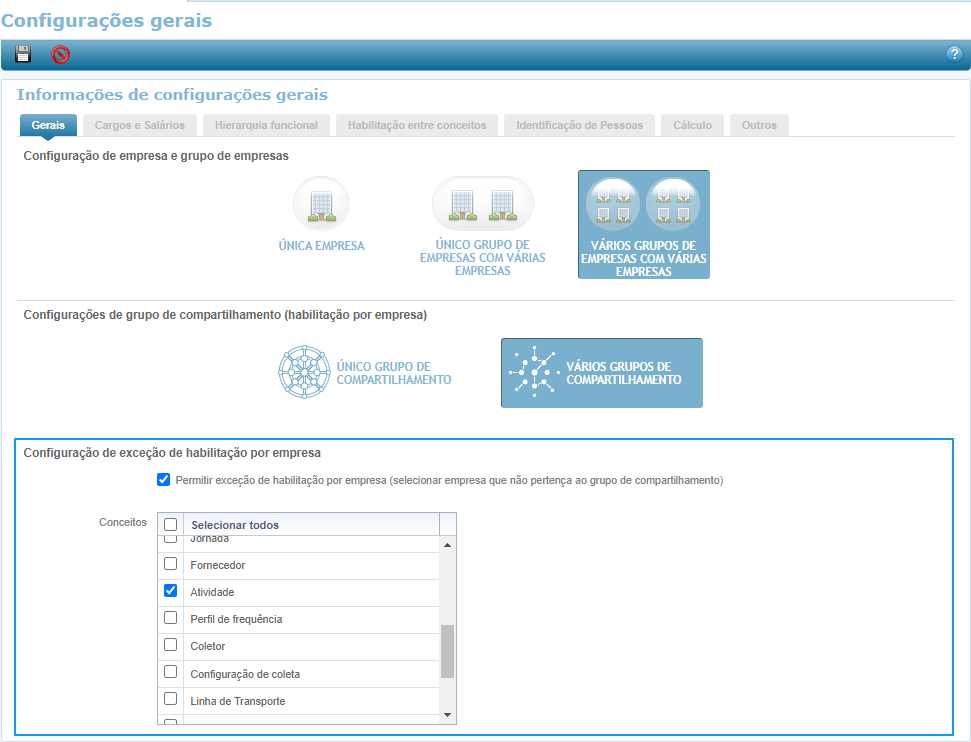Pick the Único Grupo de Compartilhamento icon
The width and height of the screenshot is (971, 742).
[x=303, y=373]
